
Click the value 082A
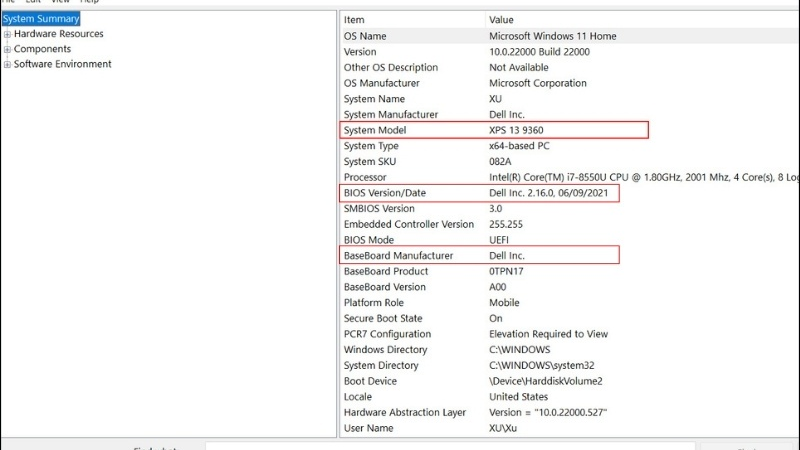500,162
